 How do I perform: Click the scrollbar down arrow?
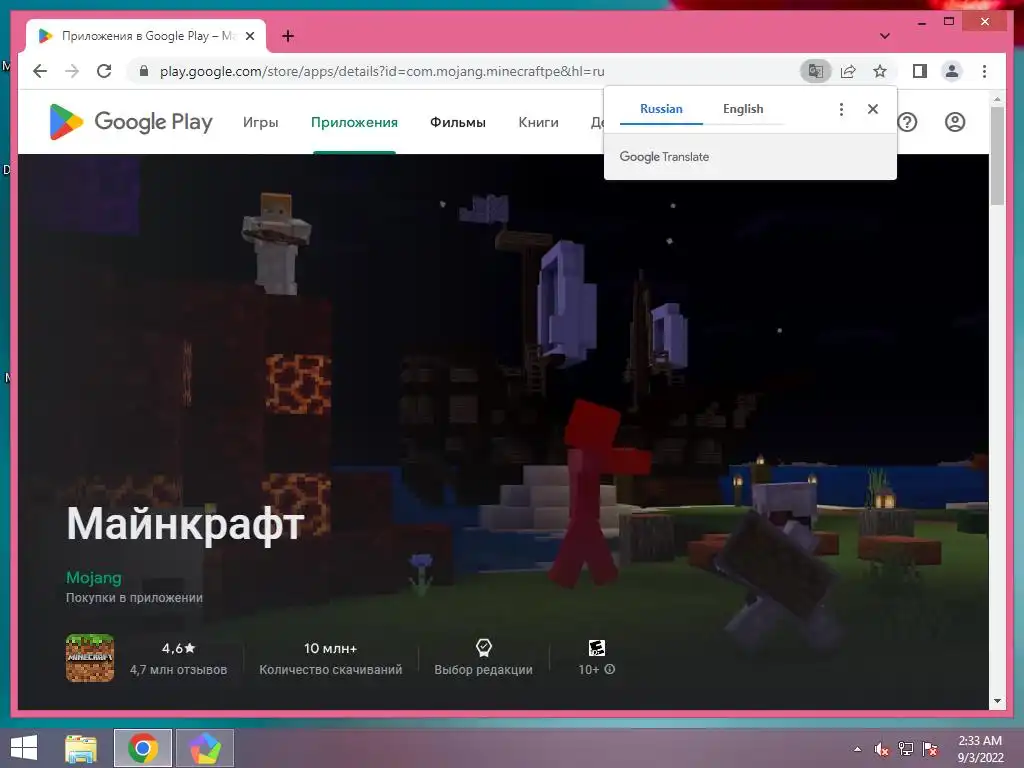[997, 701]
